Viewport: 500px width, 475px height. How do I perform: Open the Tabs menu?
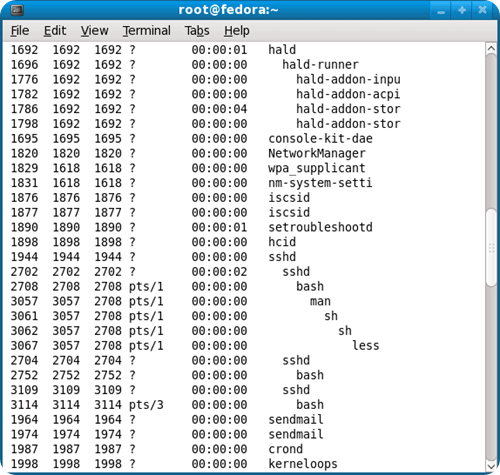197,31
